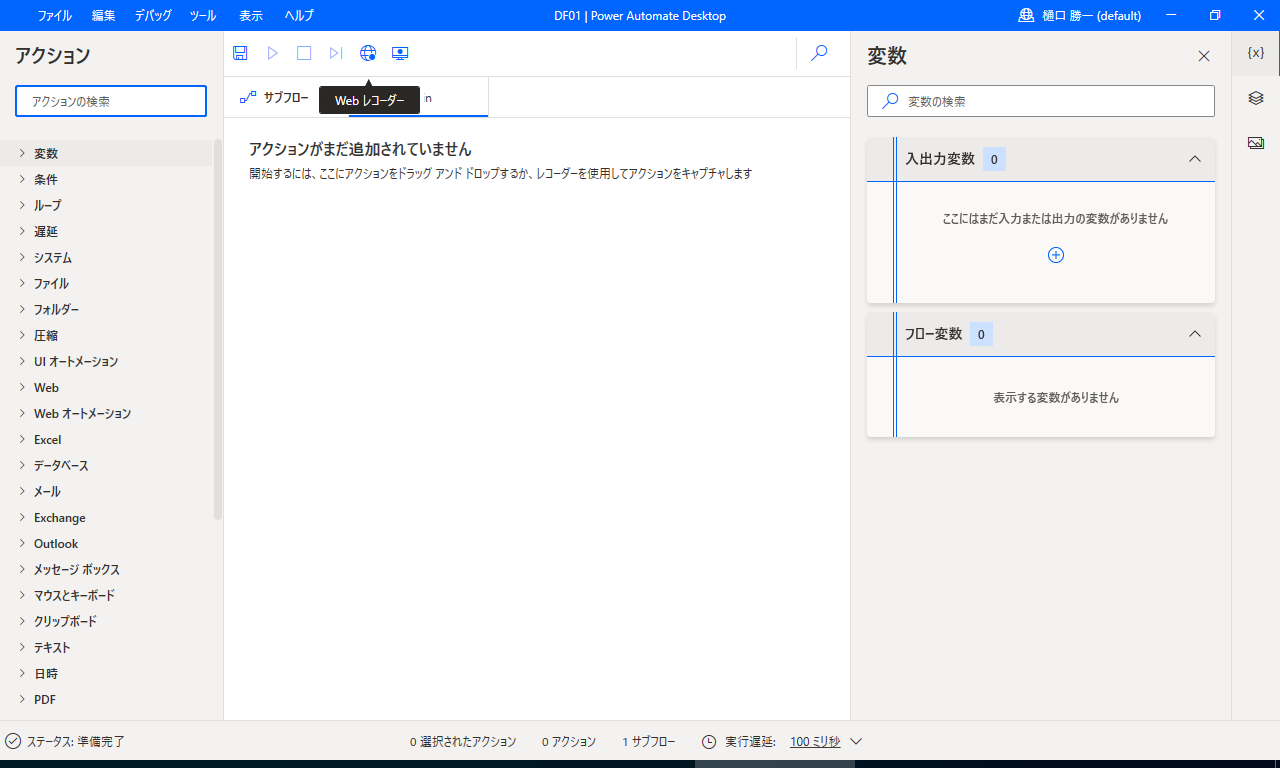Click the 0 選択されたアクション status text
Image resolution: width=1280 pixels, height=768 pixels.
(463, 741)
